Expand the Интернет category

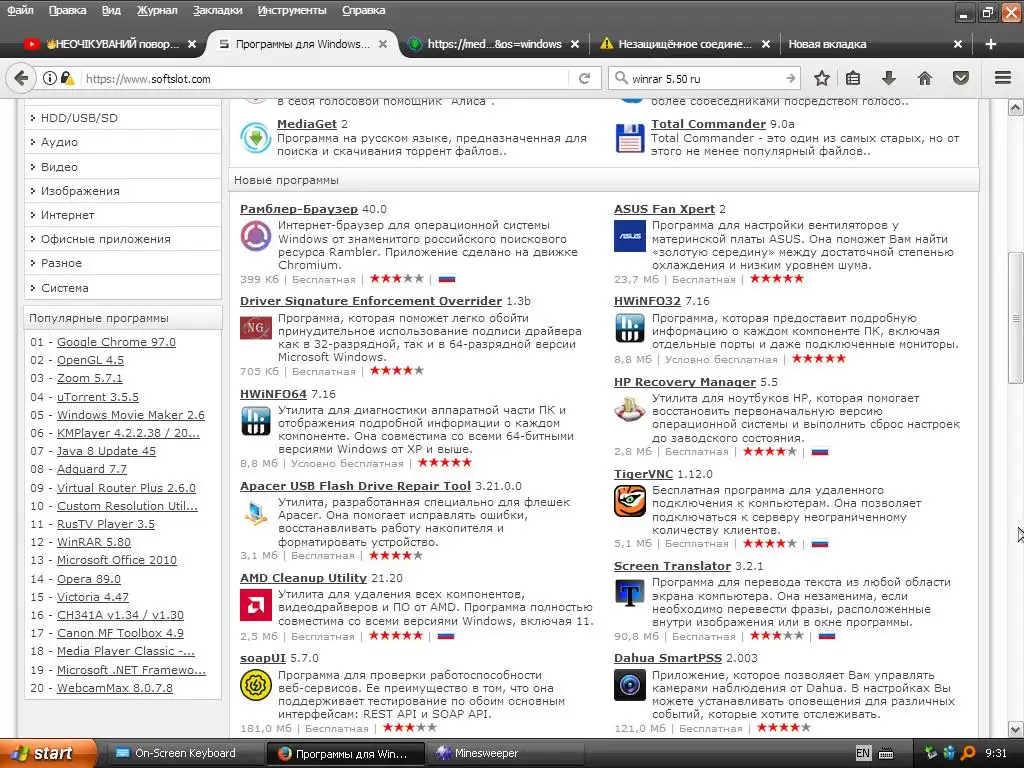(x=123, y=216)
